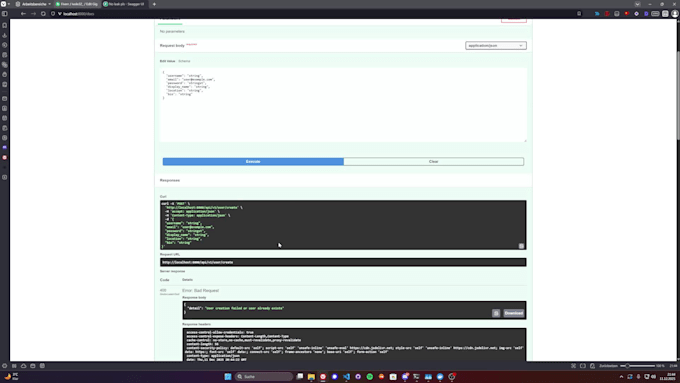Open the user profile avatar
Viewport: 680px width, 383px height.
[675, 14]
